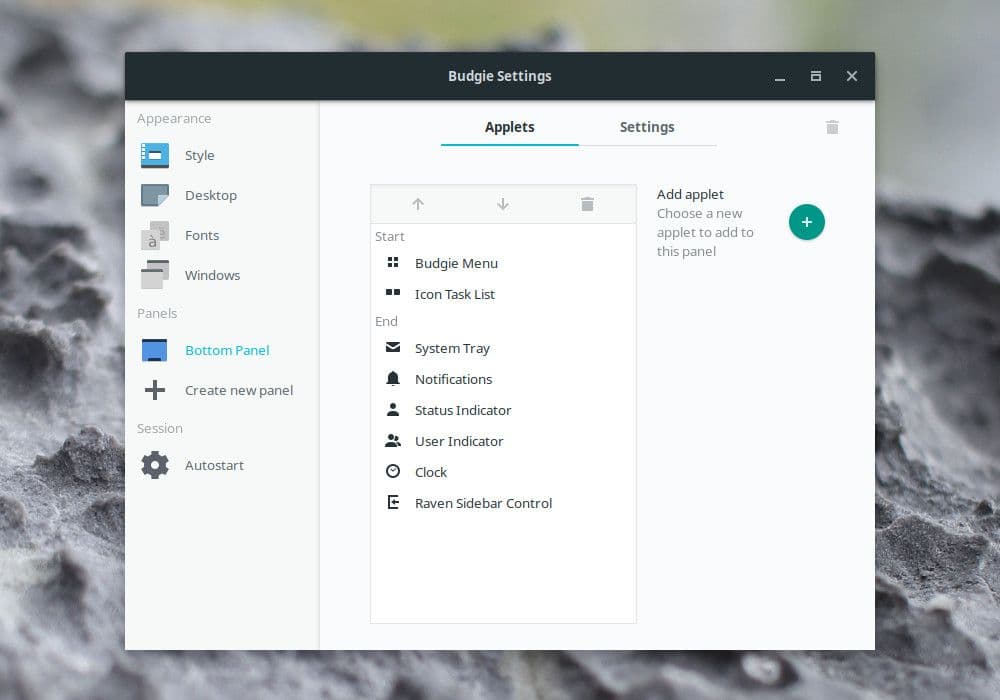Move selected applet down with arrow
1000x700 pixels.
503,204
